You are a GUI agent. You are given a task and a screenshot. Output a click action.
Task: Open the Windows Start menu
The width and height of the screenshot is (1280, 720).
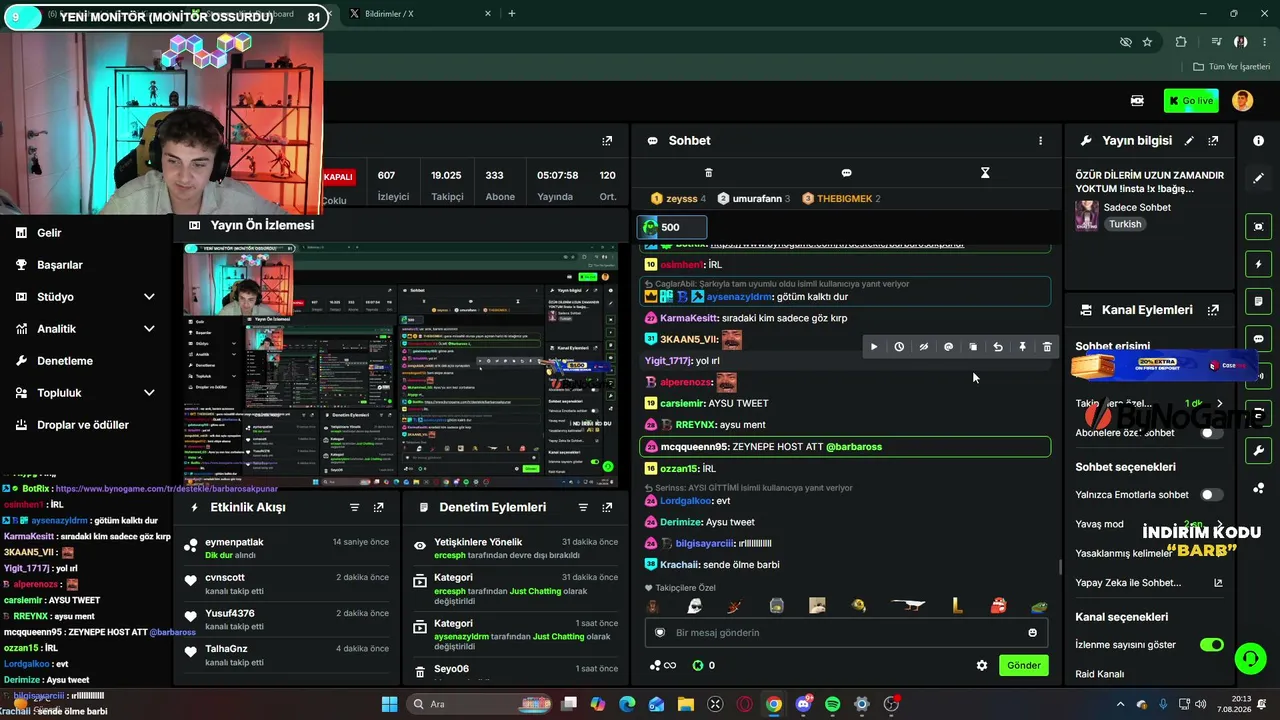(390, 704)
